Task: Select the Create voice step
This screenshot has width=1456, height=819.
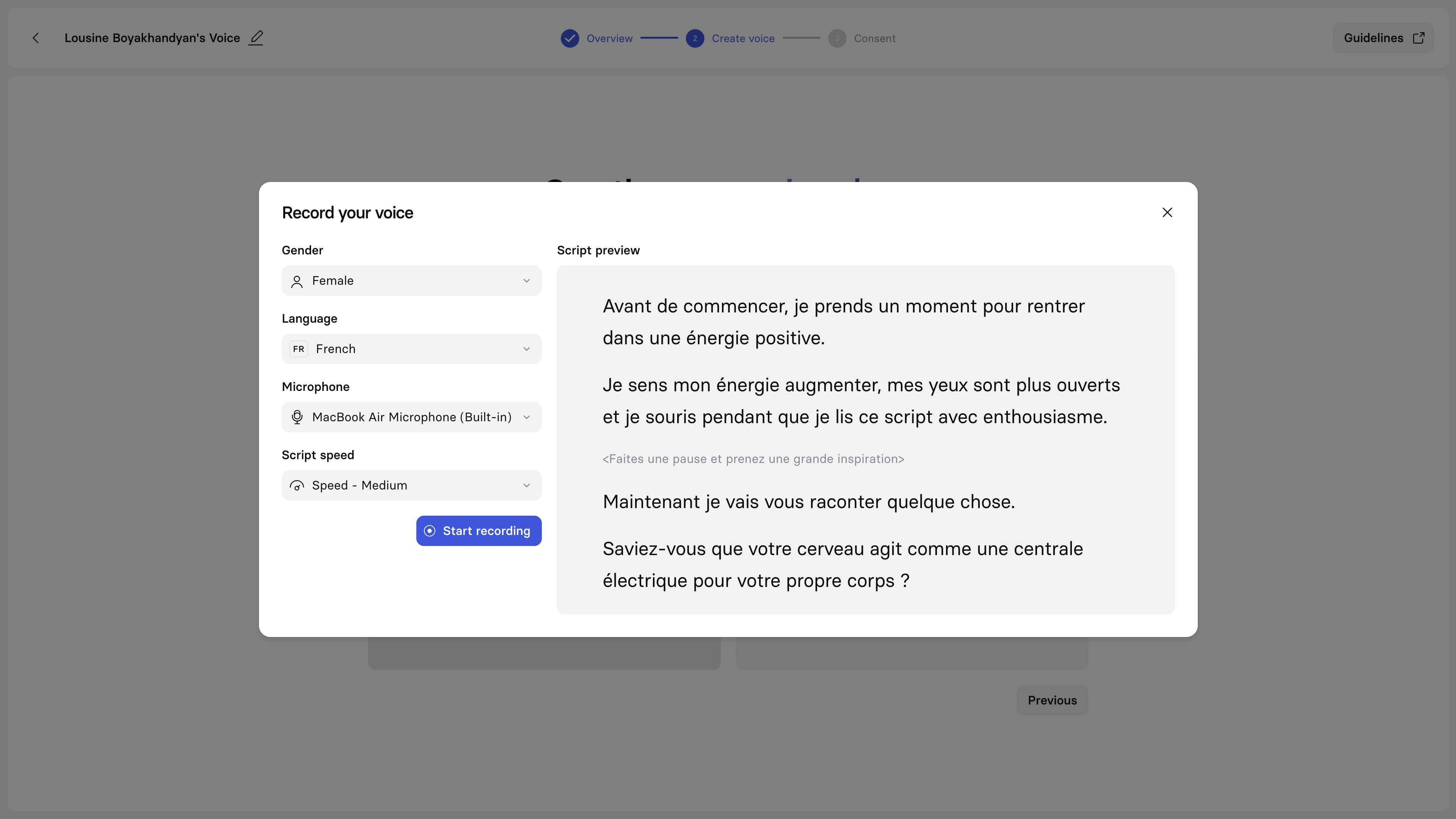Action: (743, 38)
